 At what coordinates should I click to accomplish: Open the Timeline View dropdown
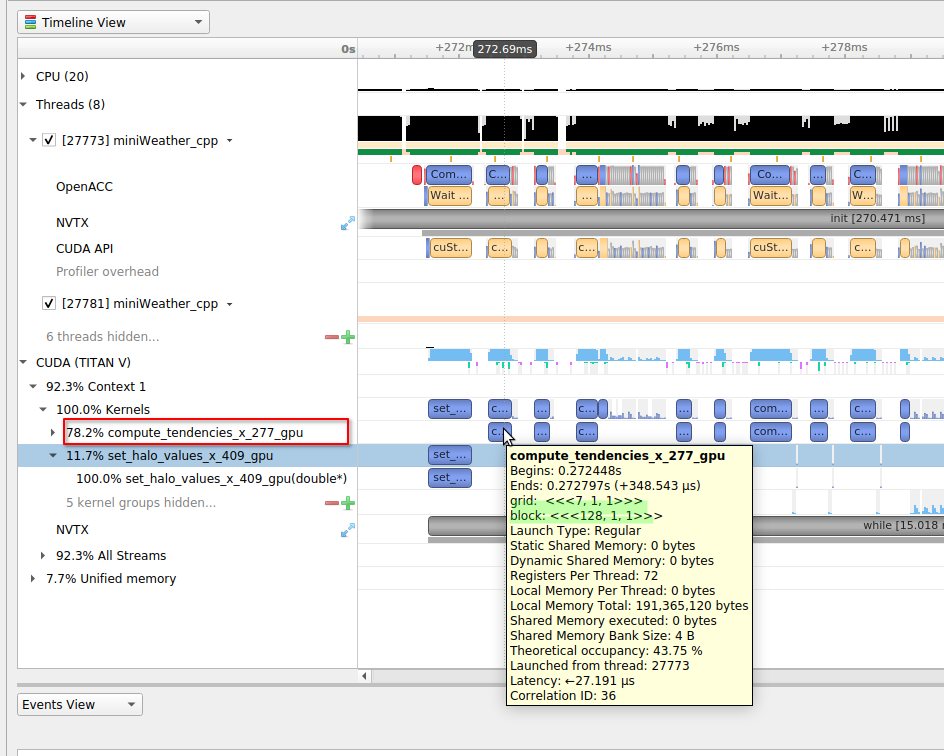(x=113, y=22)
